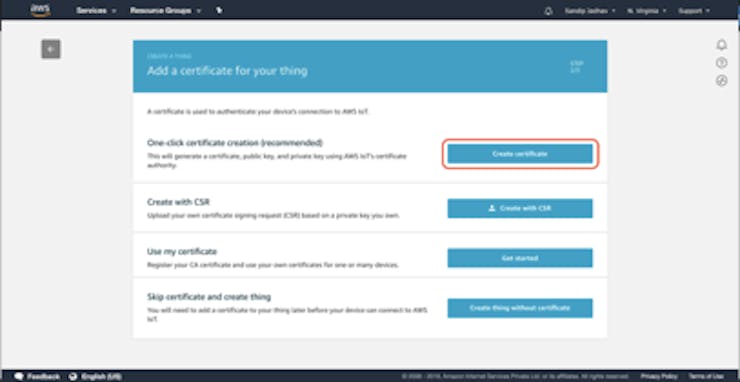The width and height of the screenshot is (740, 382).
Task: Expand the Resource Groups dropdown
Action: pyautogui.click(x=165, y=10)
